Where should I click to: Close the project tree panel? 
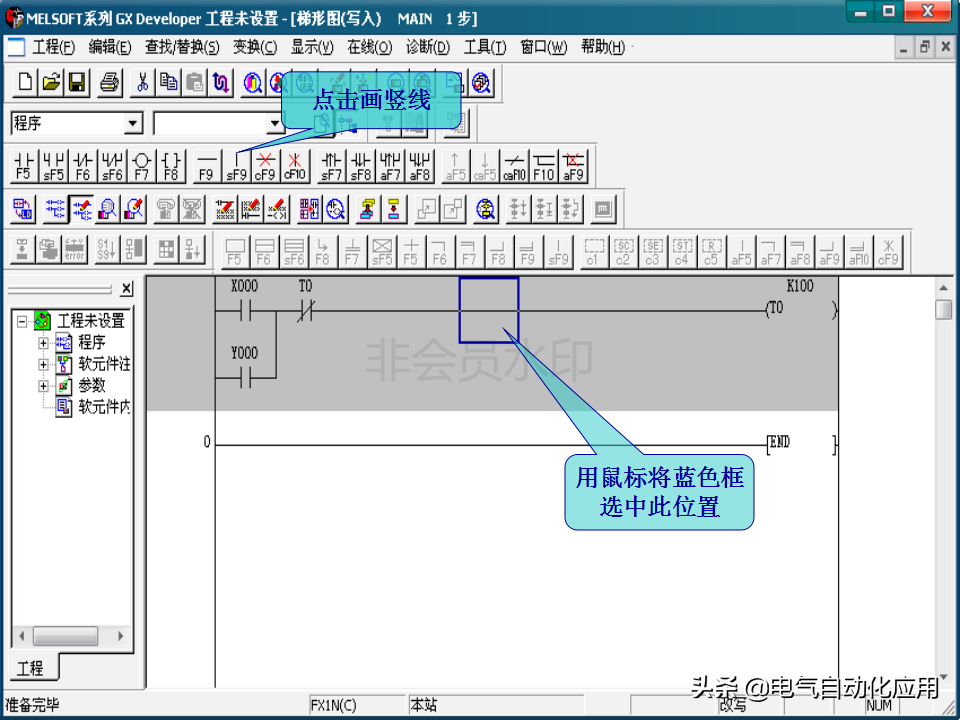click(126, 288)
